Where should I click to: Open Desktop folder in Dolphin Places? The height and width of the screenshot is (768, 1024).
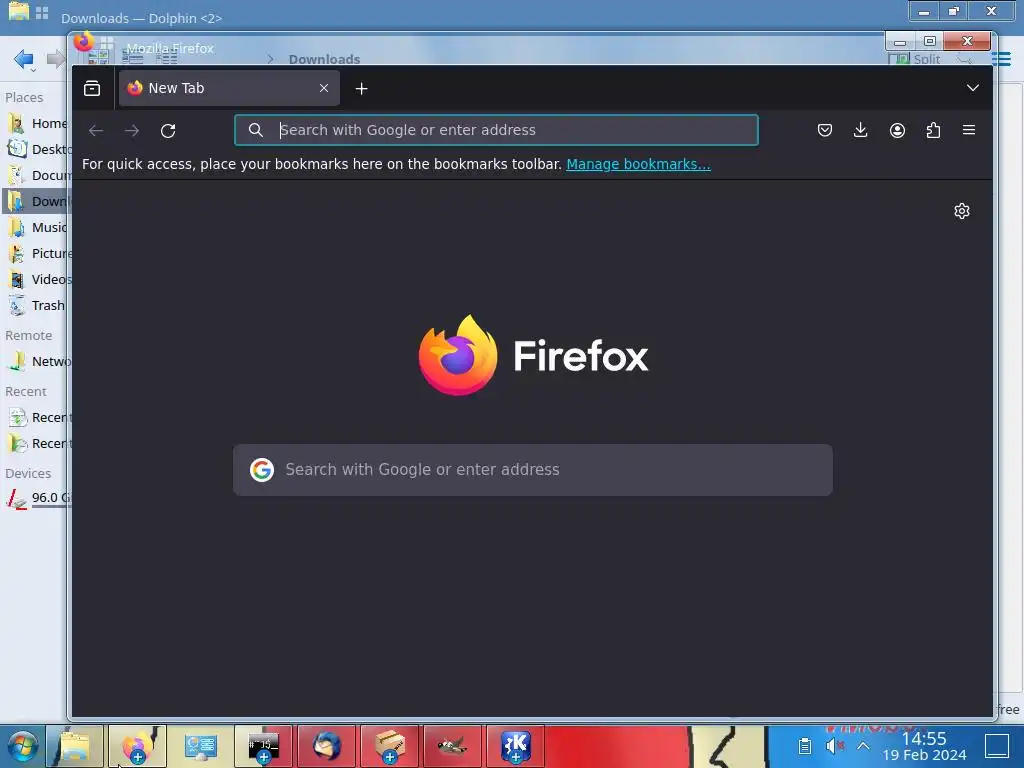36,149
